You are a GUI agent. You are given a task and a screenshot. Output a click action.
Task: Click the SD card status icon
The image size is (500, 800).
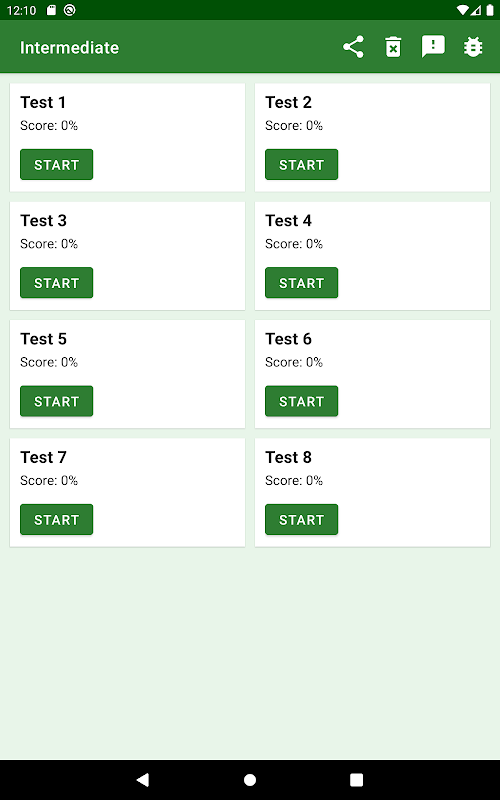coord(51,10)
